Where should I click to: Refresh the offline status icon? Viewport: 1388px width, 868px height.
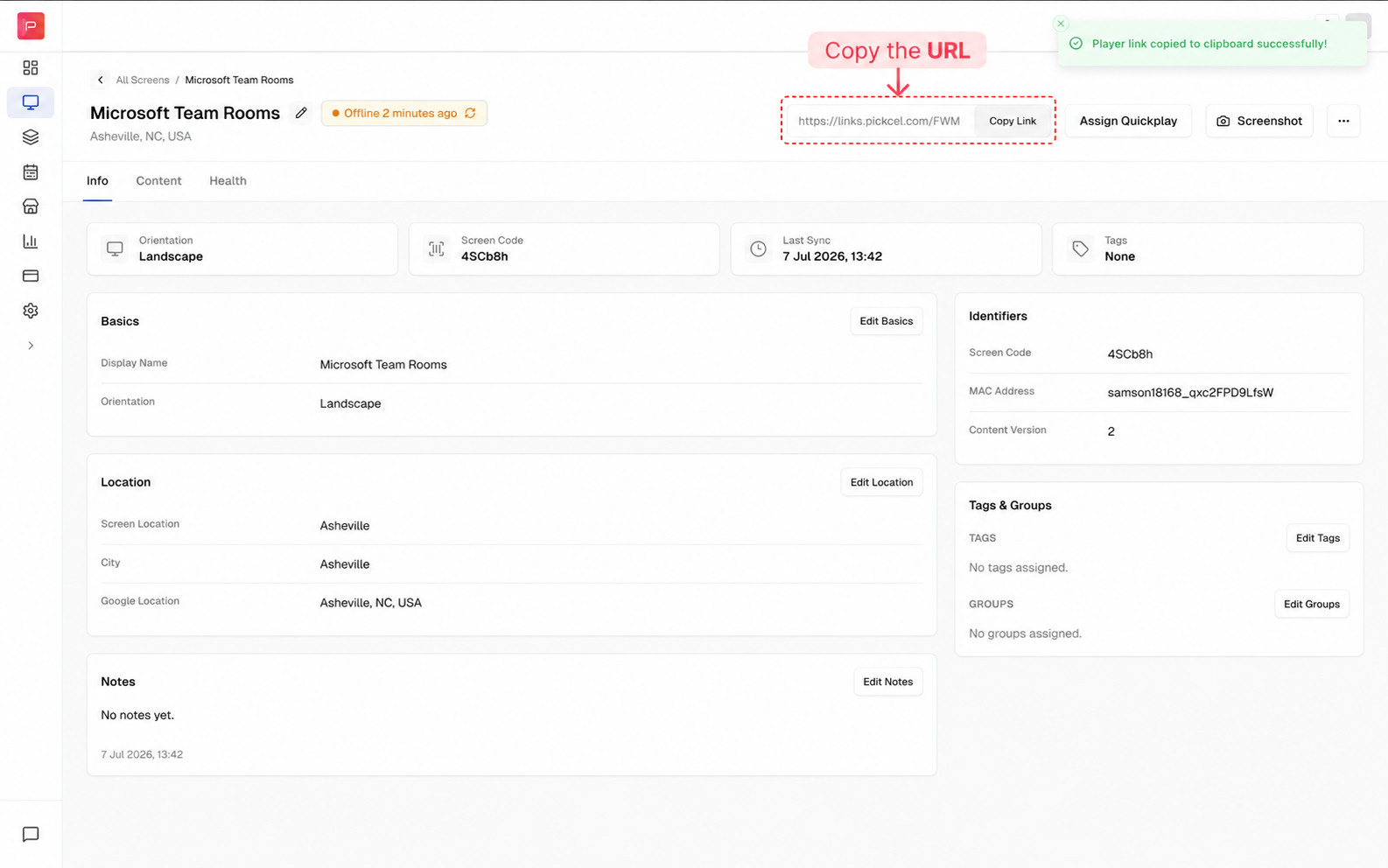471,113
